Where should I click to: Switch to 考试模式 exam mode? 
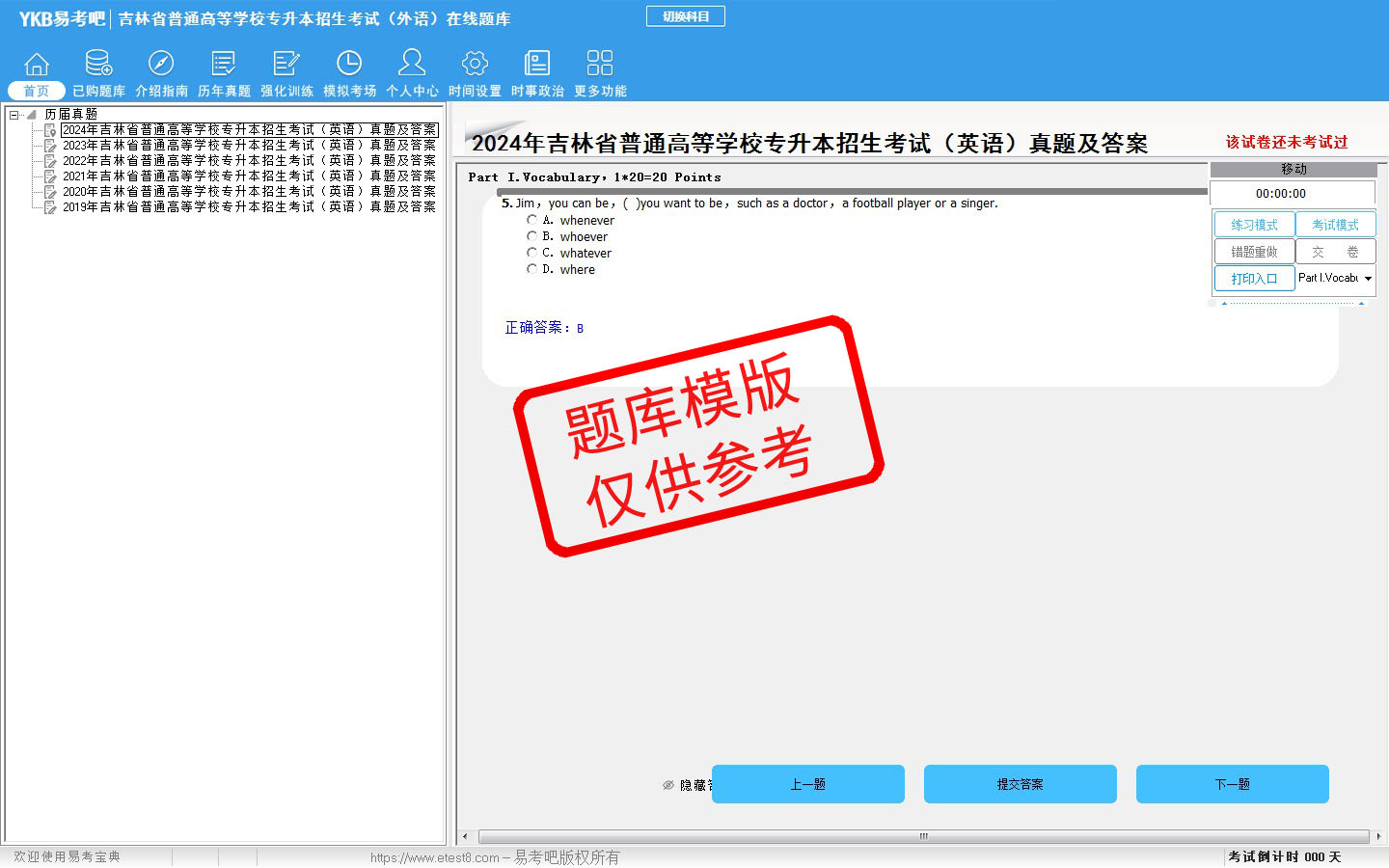click(x=1335, y=225)
